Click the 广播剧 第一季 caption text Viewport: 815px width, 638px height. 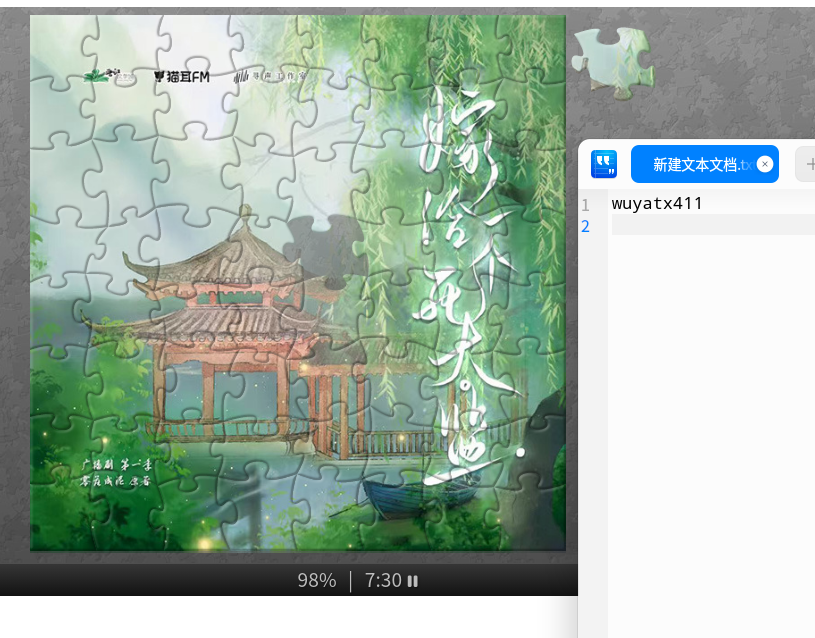(x=120, y=465)
